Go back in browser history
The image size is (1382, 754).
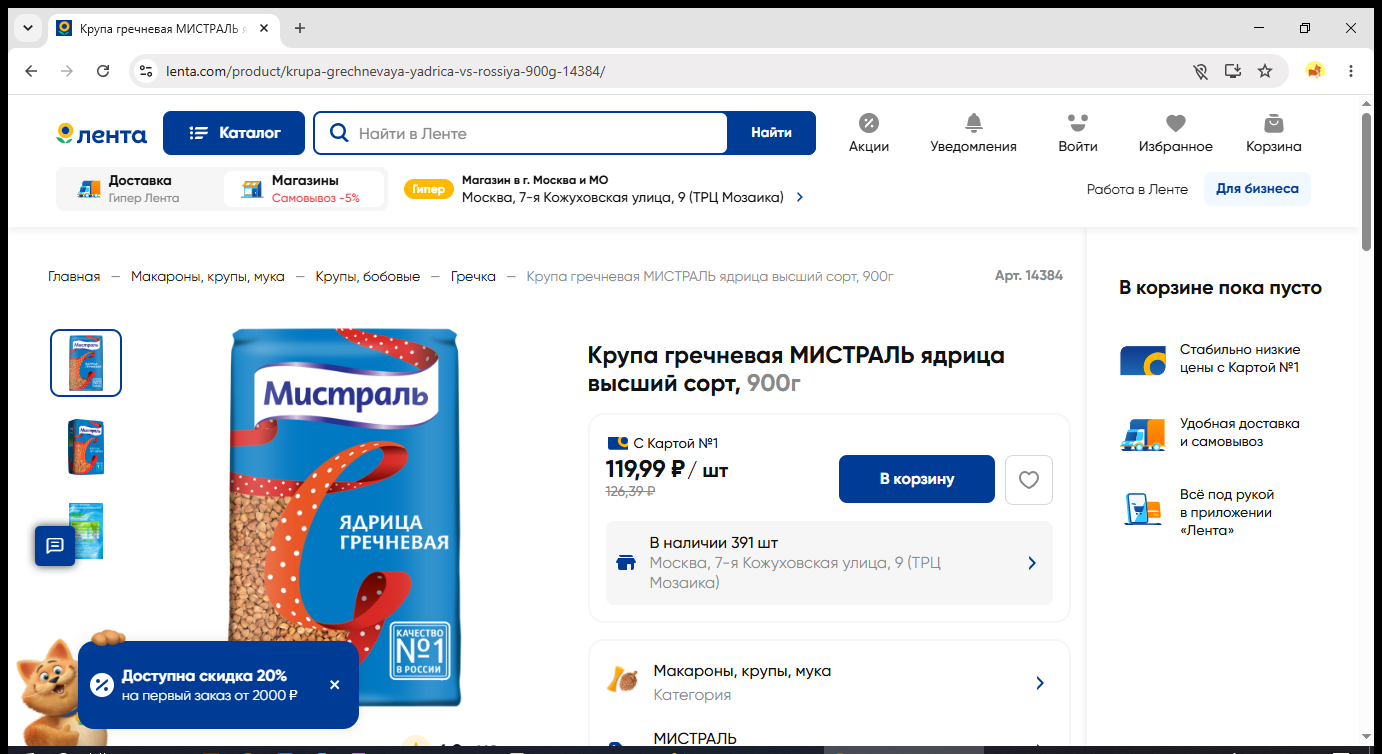click(31, 71)
